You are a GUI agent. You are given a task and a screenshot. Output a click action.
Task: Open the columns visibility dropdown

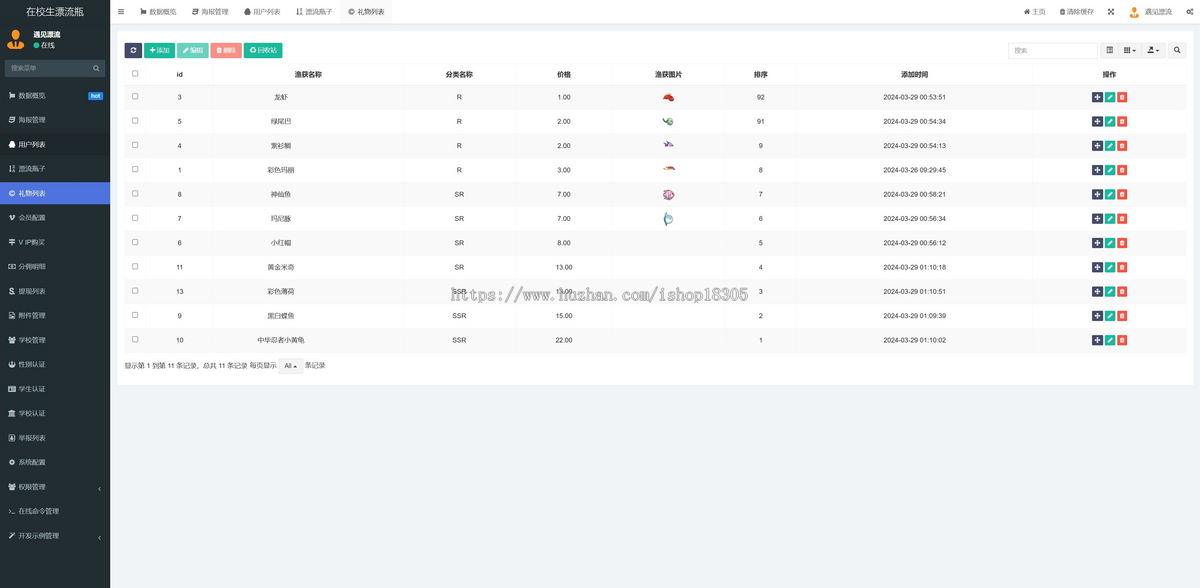point(1130,50)
